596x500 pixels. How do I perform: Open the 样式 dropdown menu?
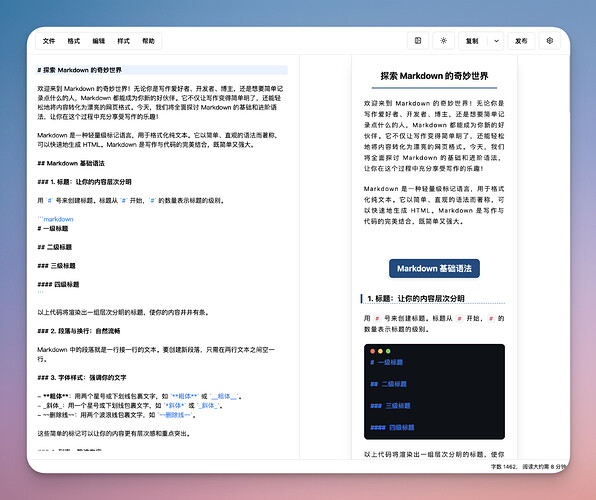coord(124,41)
